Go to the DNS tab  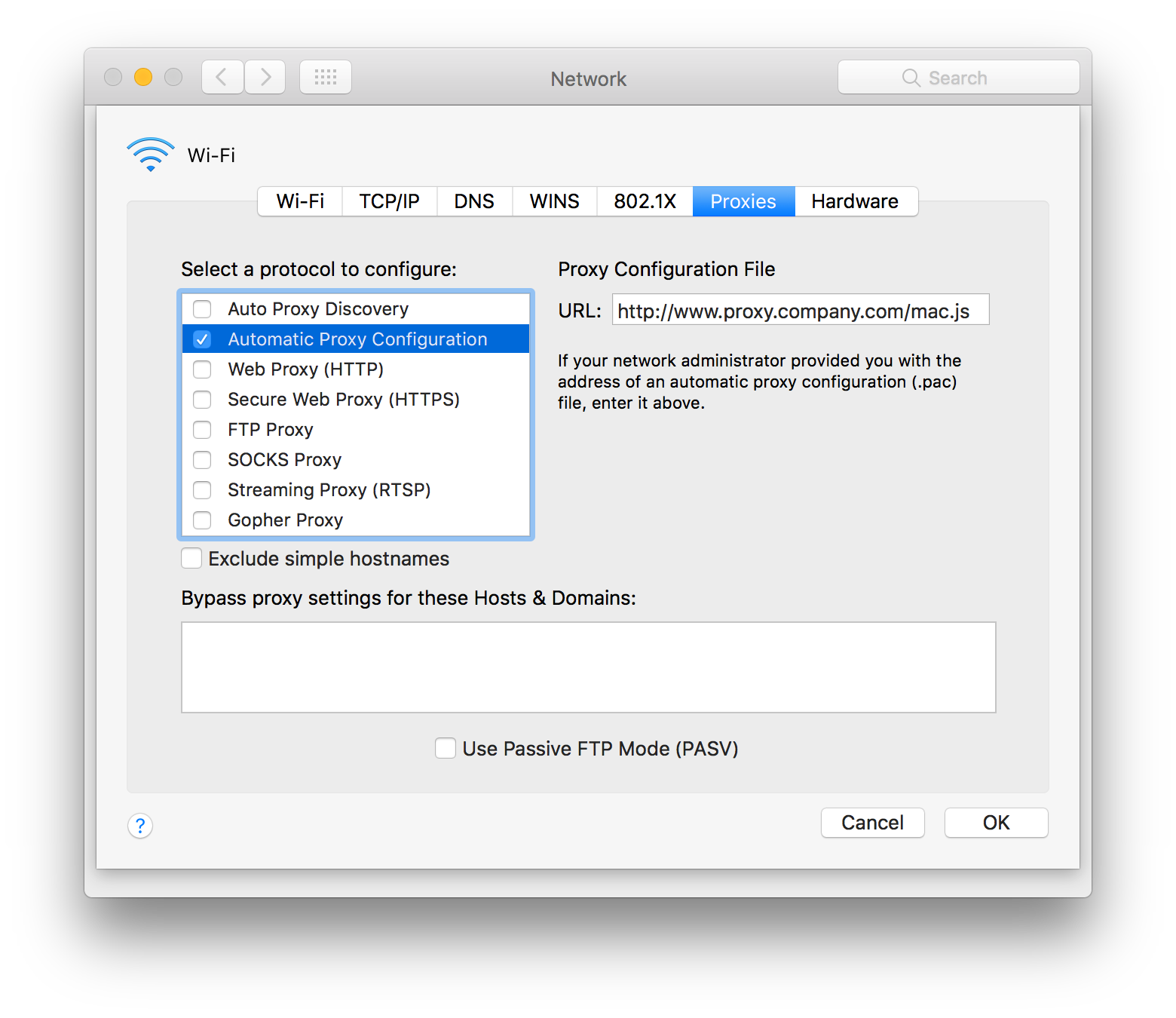click(475, 201)
